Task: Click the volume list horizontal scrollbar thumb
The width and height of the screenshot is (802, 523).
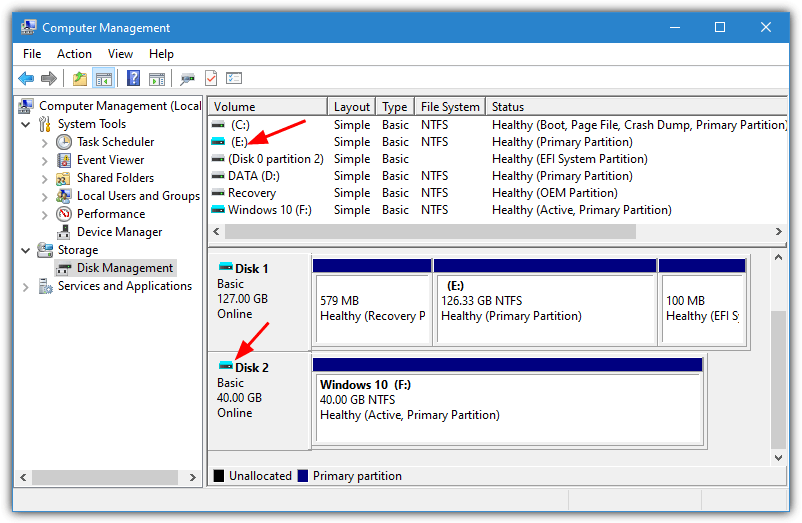Action: (x=431, y=232)
